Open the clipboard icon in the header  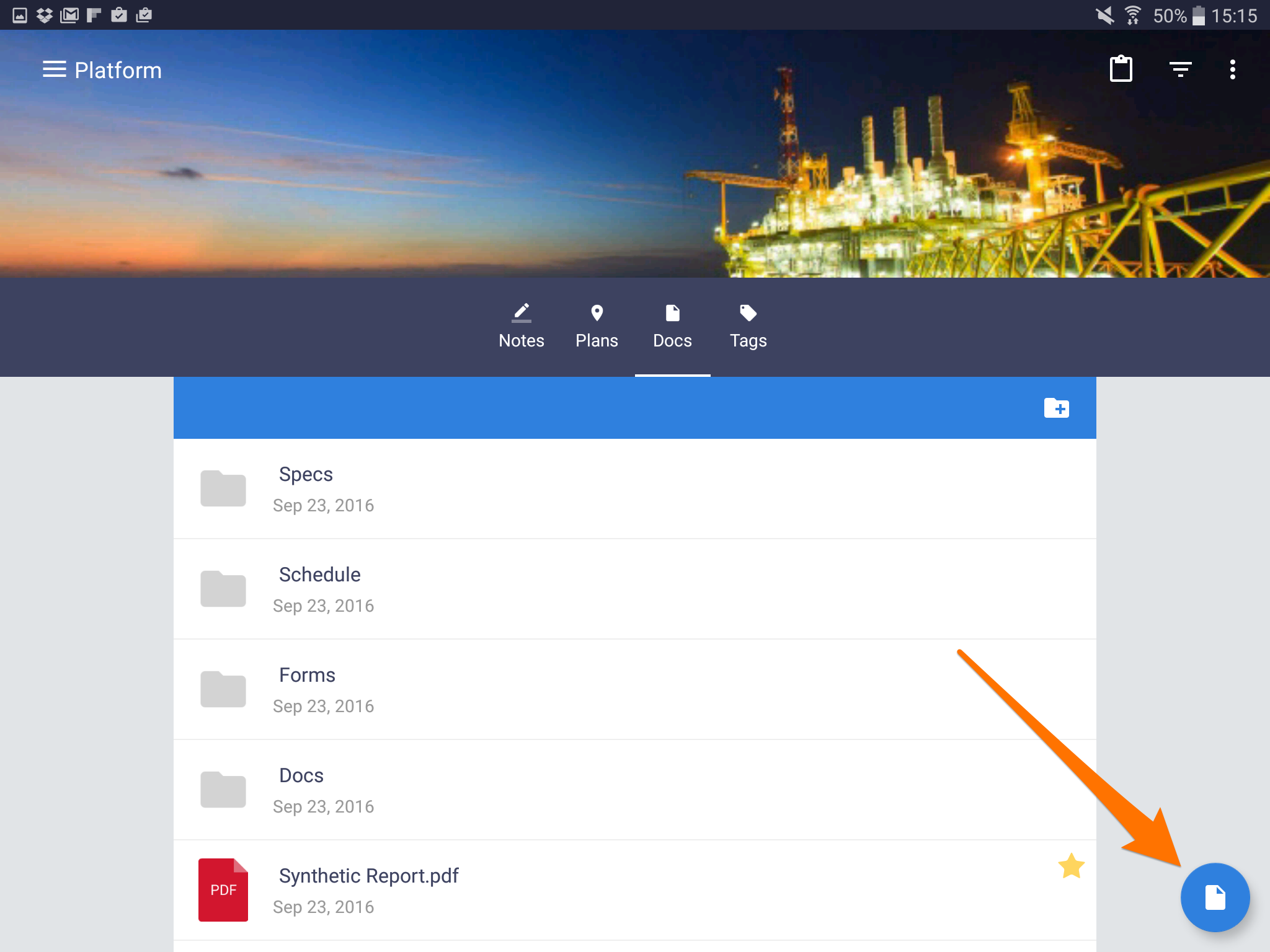tap(1121, 69)
